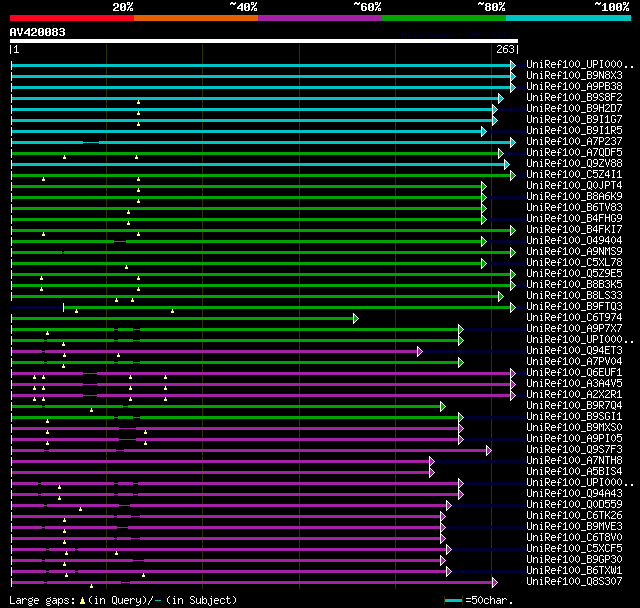Open the UniRef100_O49404 entry
This screenshot has width=640, height=608.
pos(574,241)
